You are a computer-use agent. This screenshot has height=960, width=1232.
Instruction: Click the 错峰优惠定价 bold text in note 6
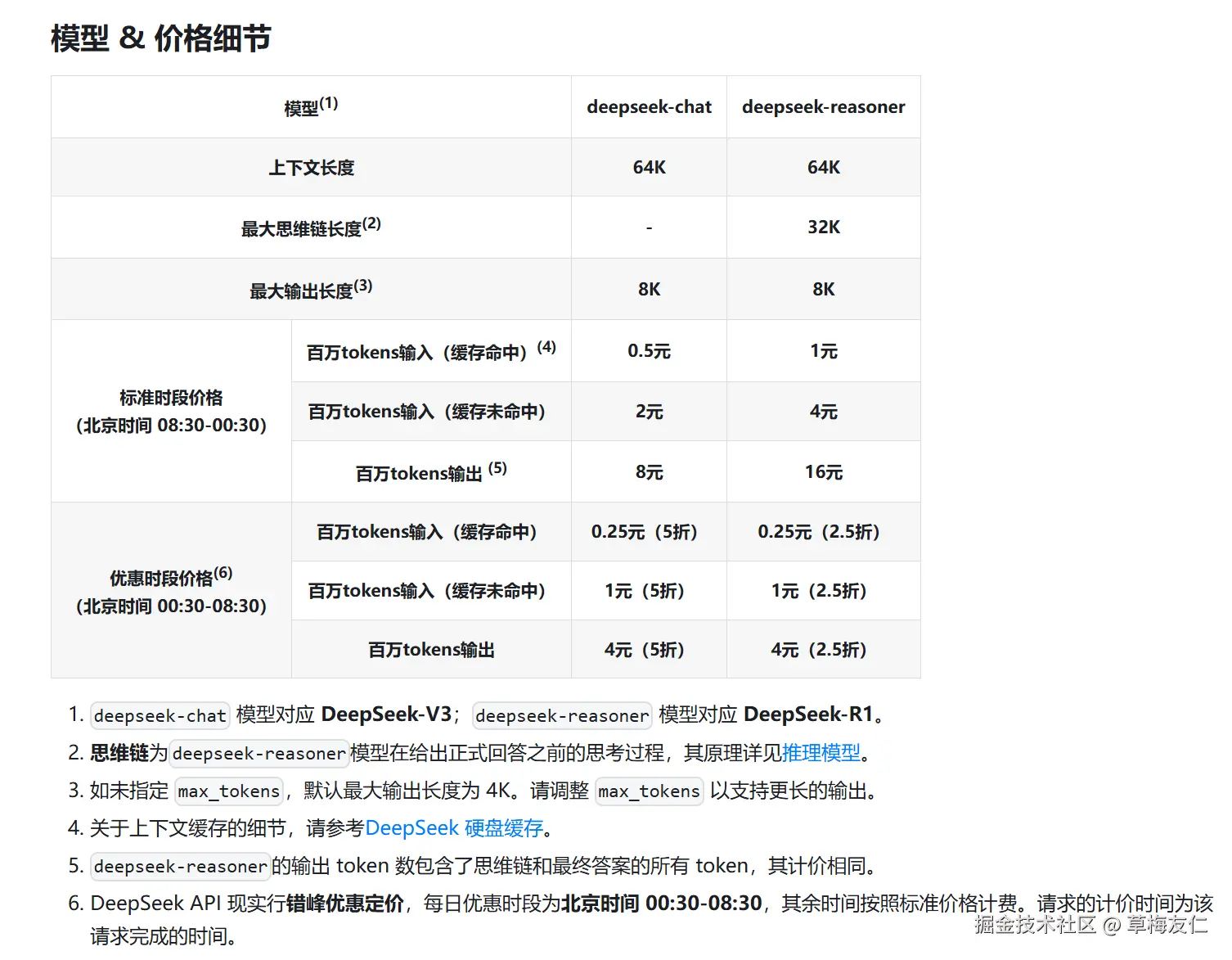(x=344, y=904)
